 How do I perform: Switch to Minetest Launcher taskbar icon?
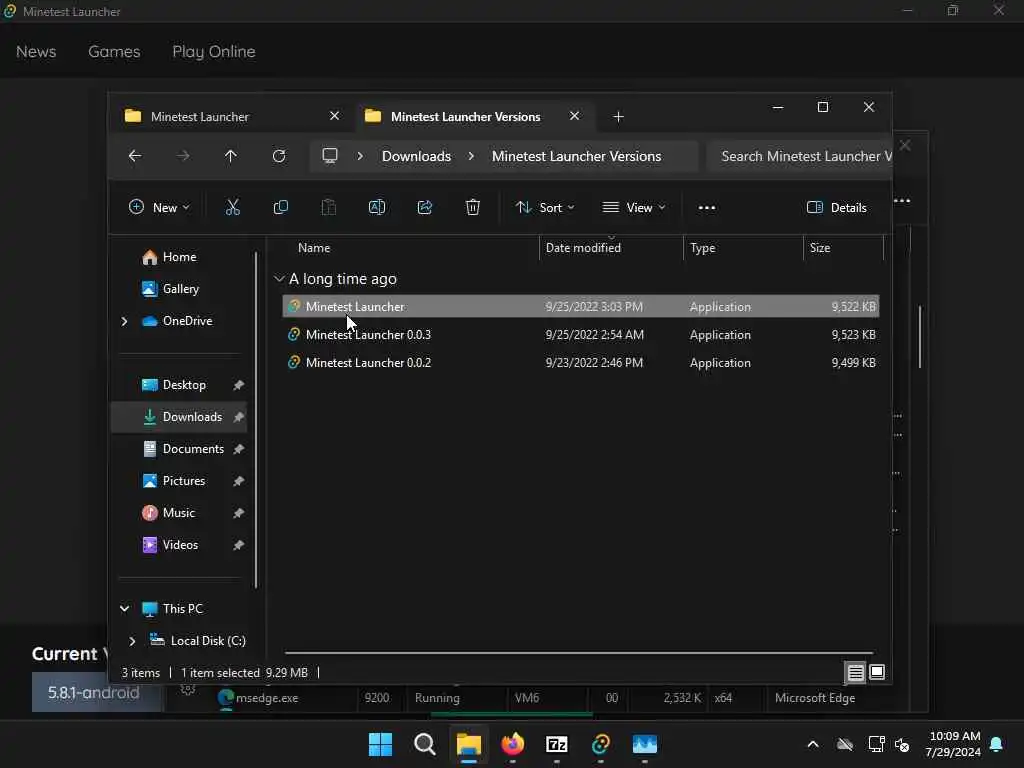tap(601, 744)
